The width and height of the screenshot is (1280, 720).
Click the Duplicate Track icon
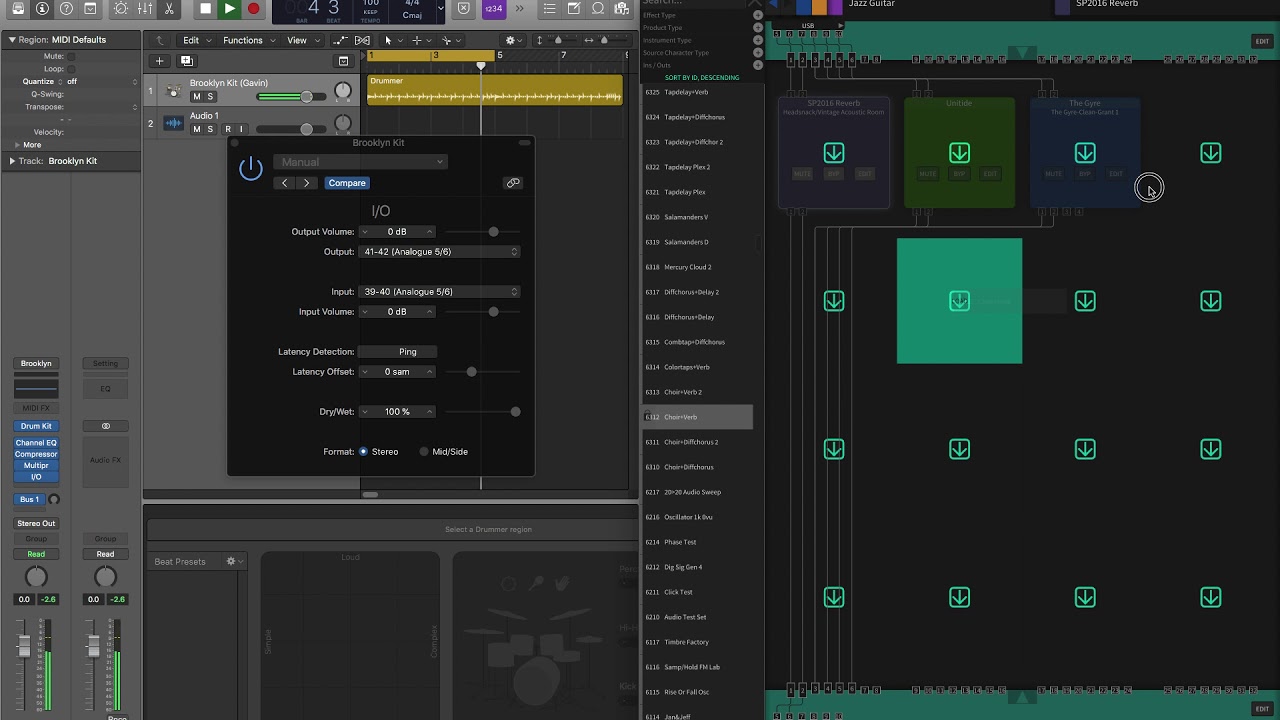186,61
